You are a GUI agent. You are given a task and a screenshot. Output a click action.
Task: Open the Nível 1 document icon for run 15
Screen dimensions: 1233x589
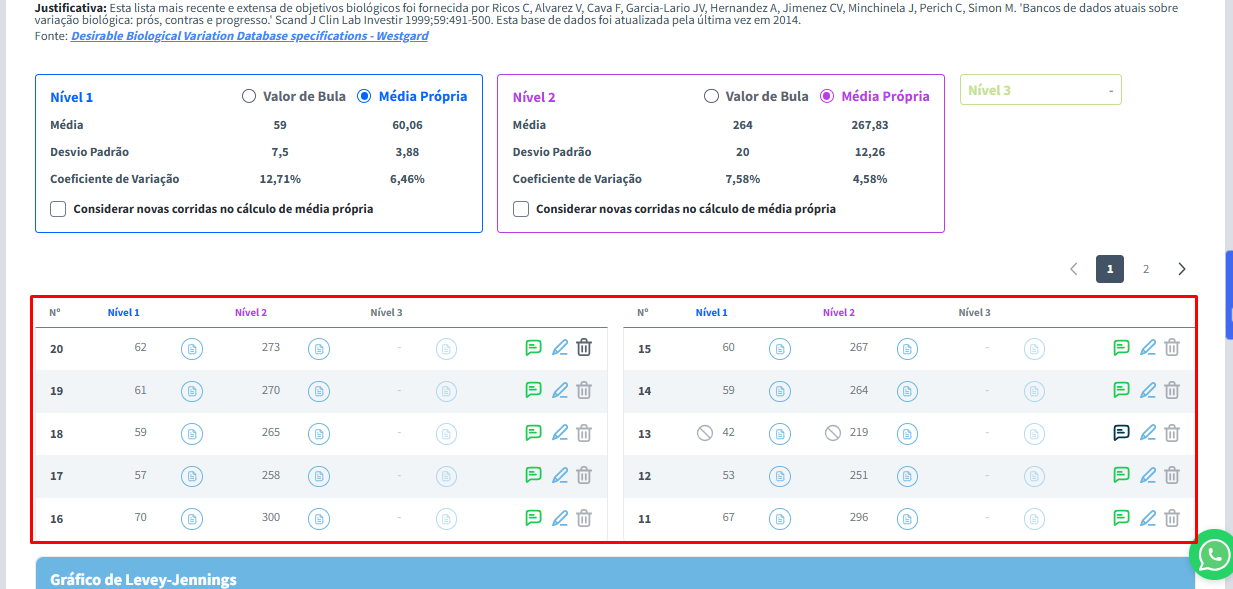(779, 349)
